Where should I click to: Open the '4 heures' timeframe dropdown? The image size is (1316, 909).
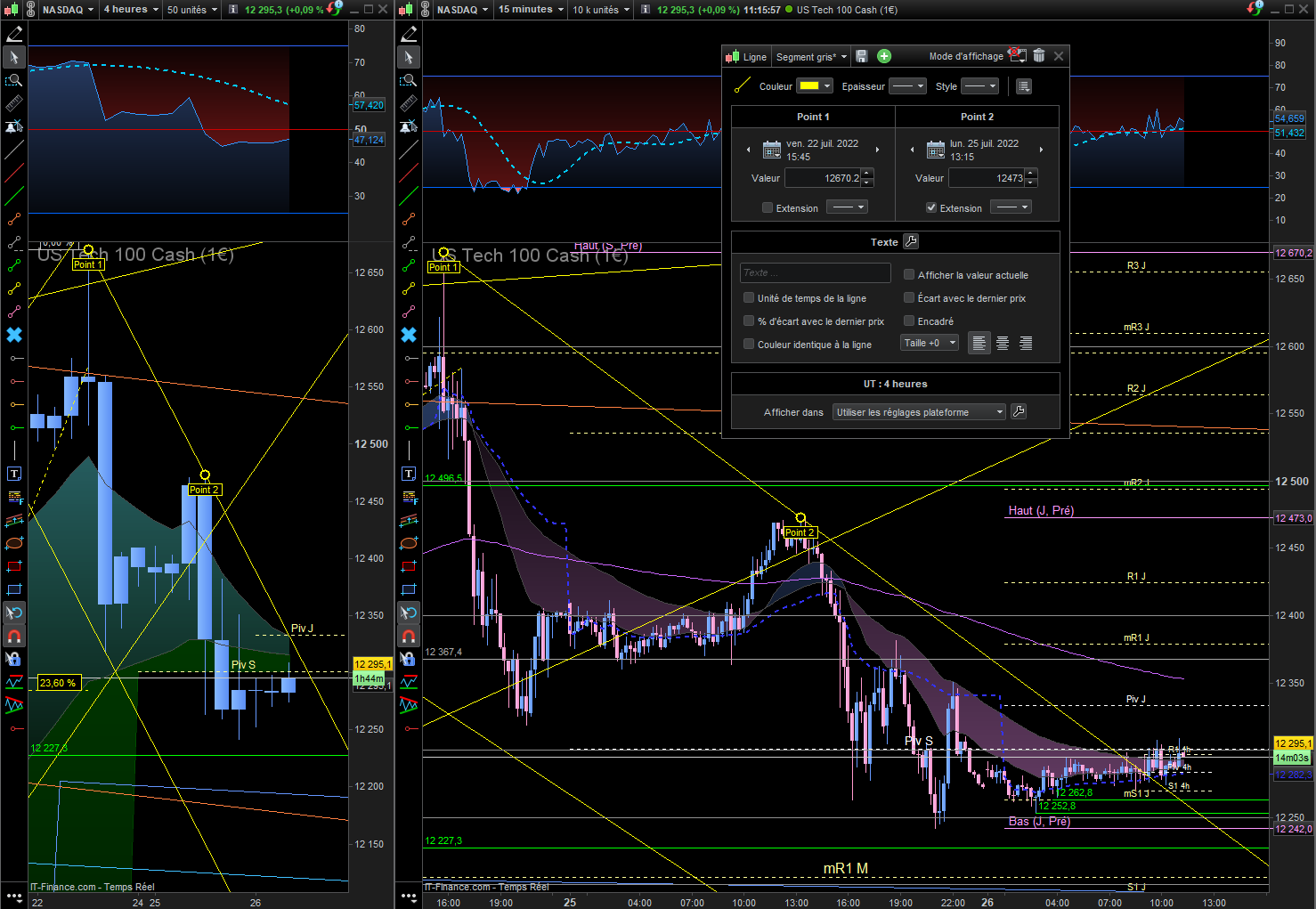tap(130, 9)
